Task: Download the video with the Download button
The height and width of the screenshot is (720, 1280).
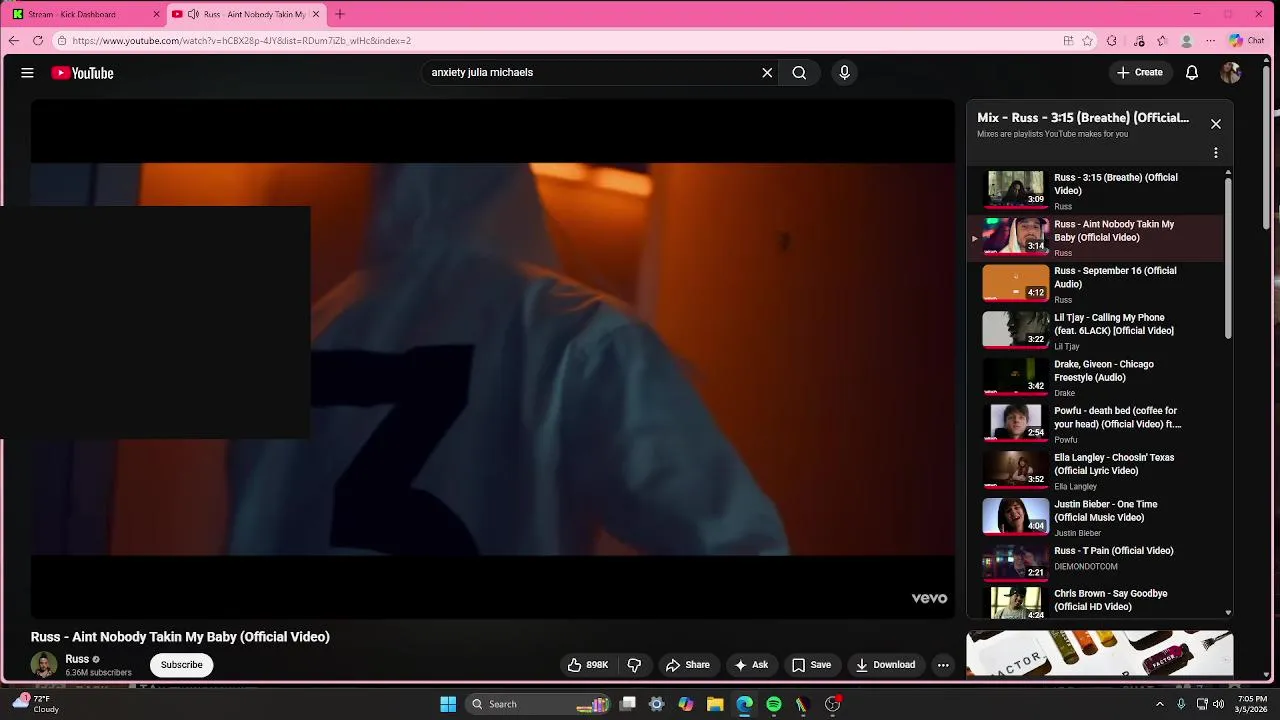Action: click(x=886, y=665)
